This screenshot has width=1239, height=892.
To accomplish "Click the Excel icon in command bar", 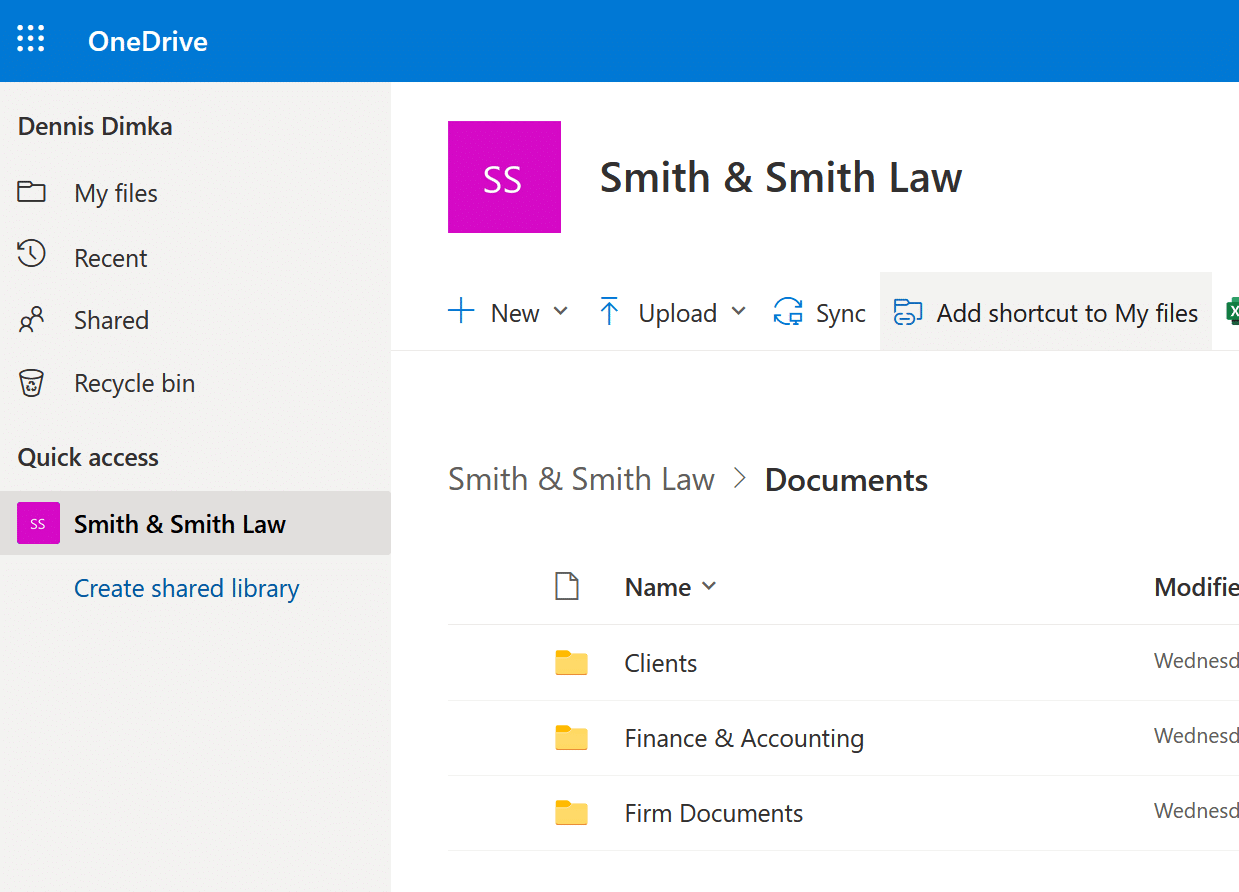I will click(x=1232, y=312).
